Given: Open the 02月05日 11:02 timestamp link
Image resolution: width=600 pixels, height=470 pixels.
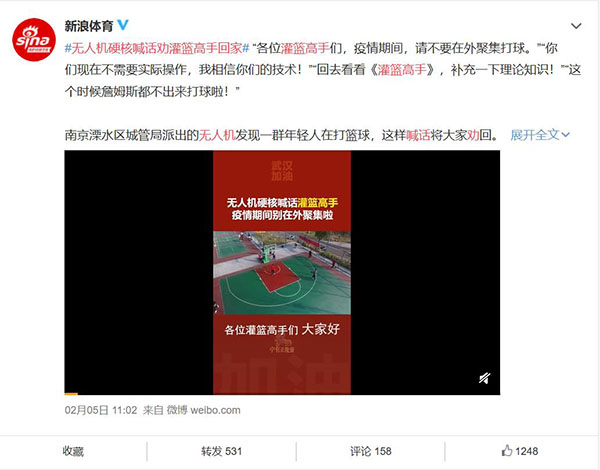Looking at the screenshot, I should pos(101,410).
